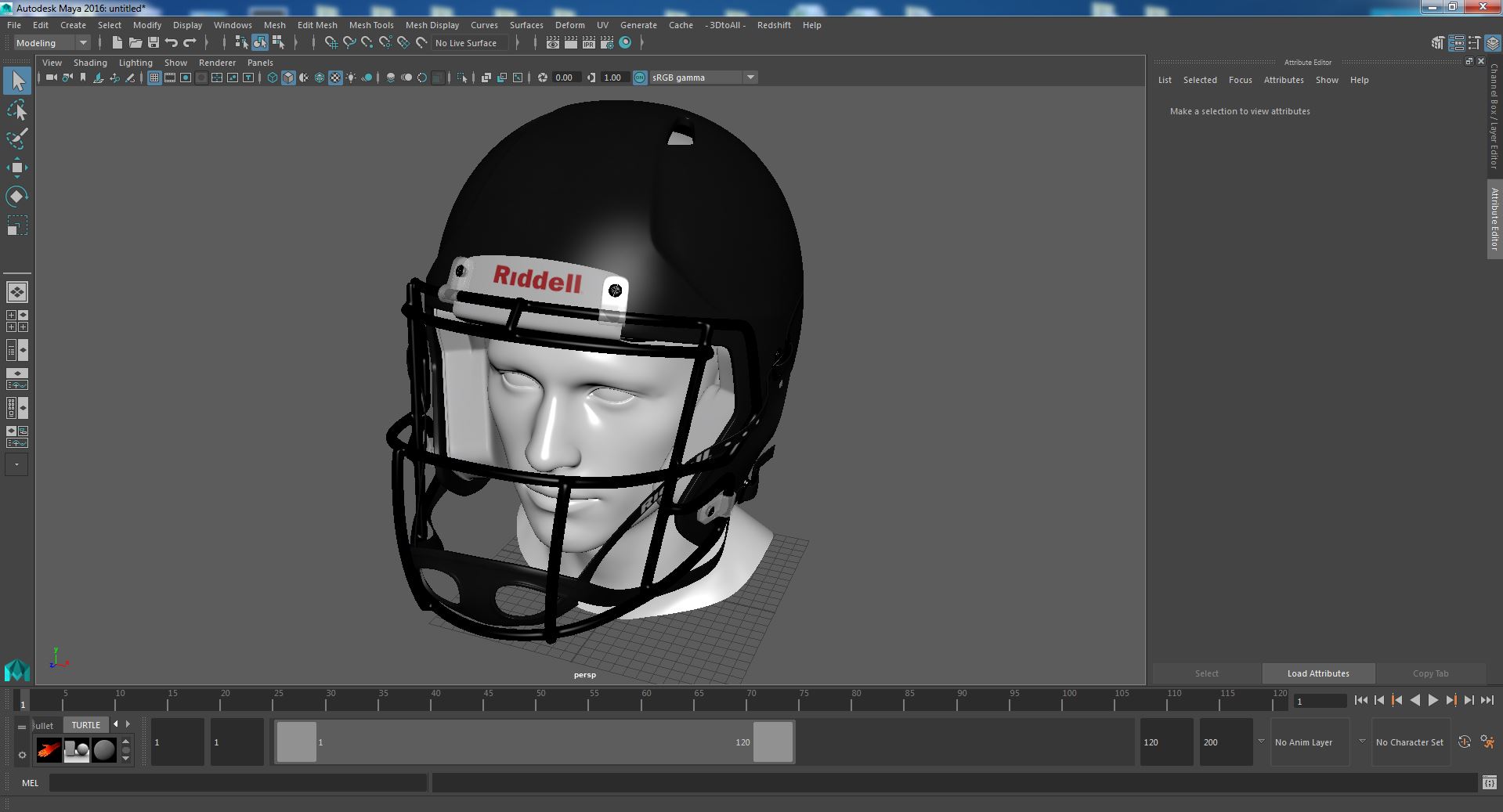Screen dimensions: 1503x812
Task: Activate the Lasso select tool
Action: point(17,110)
